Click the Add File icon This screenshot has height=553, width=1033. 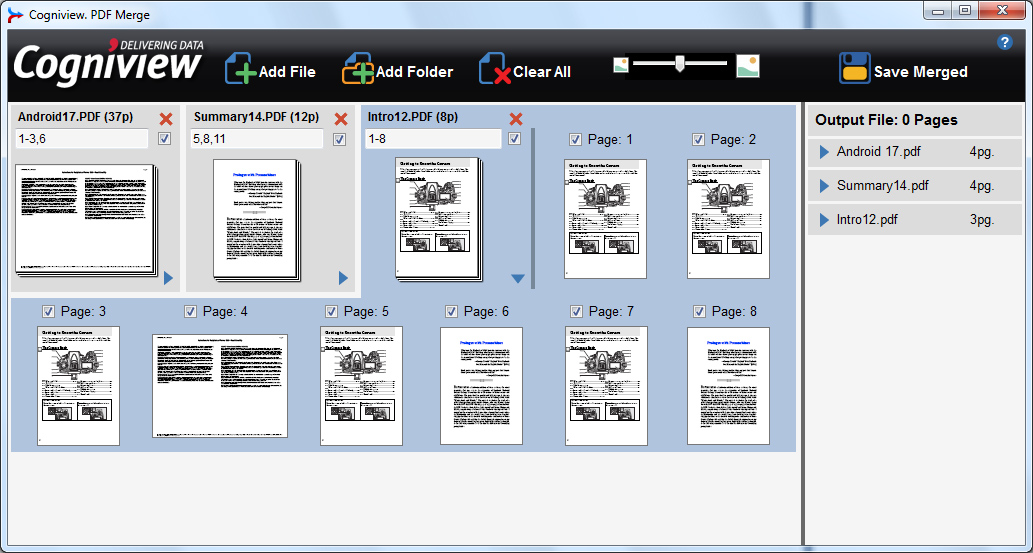241,69
